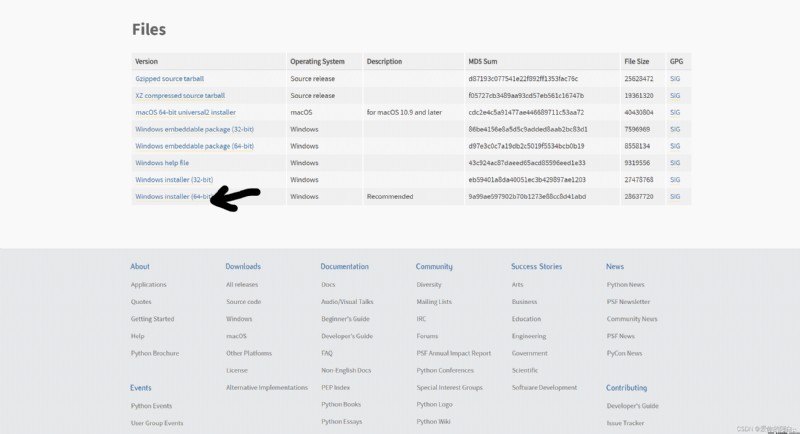The width and height of the screenshot is (800, 434).
Task: Open the PSF Newsletter link
Action: click(x=629, y=301)
